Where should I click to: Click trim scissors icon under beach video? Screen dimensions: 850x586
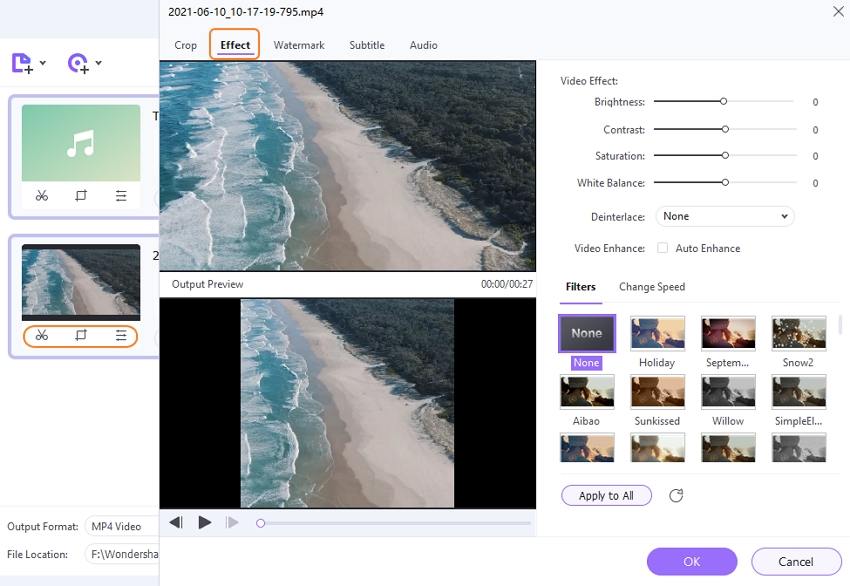42,336
